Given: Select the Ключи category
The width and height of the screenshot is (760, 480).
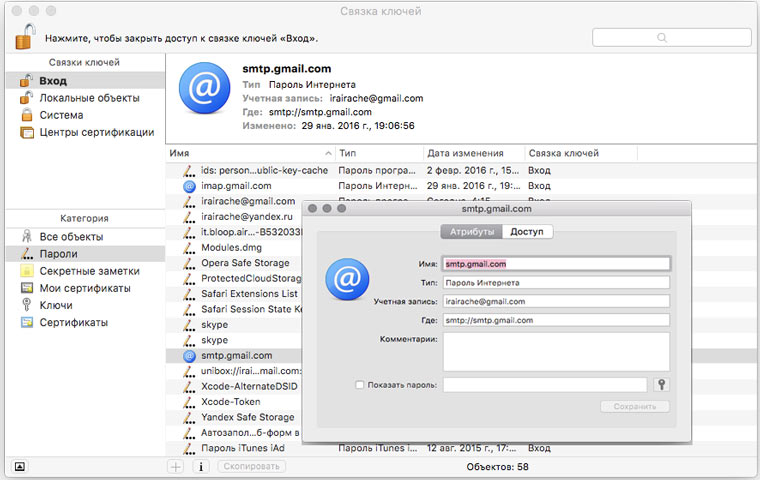Looking at the screenshot, I should [57, 305].
